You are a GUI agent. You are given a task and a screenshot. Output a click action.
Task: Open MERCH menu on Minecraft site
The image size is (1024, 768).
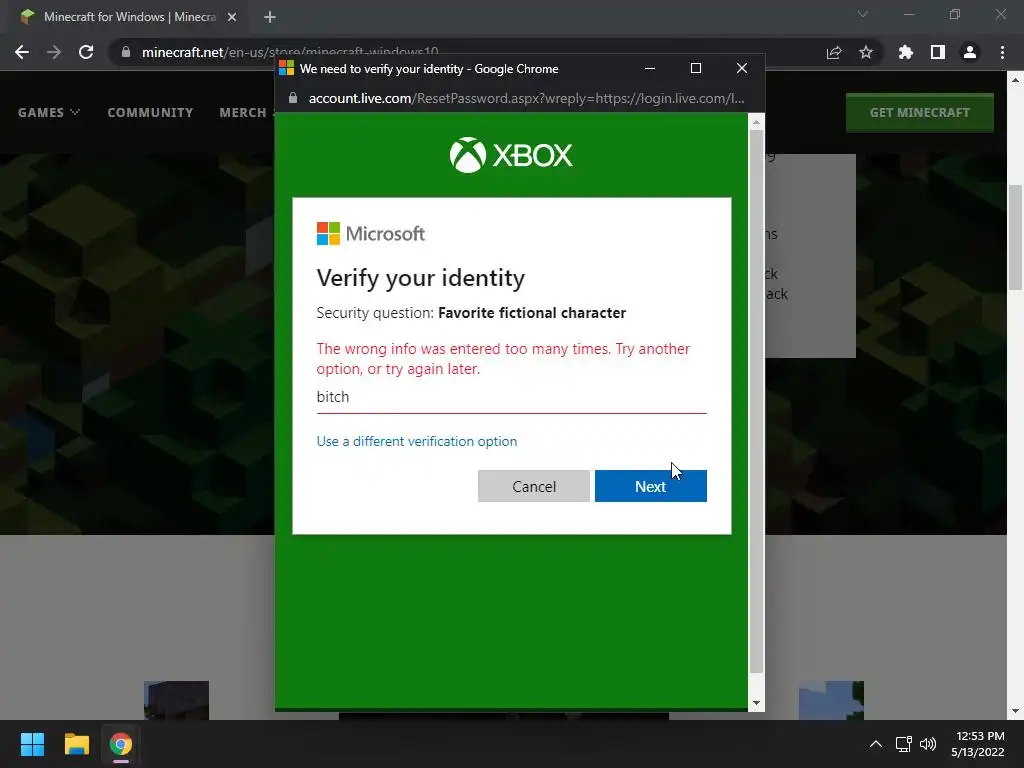246,112
